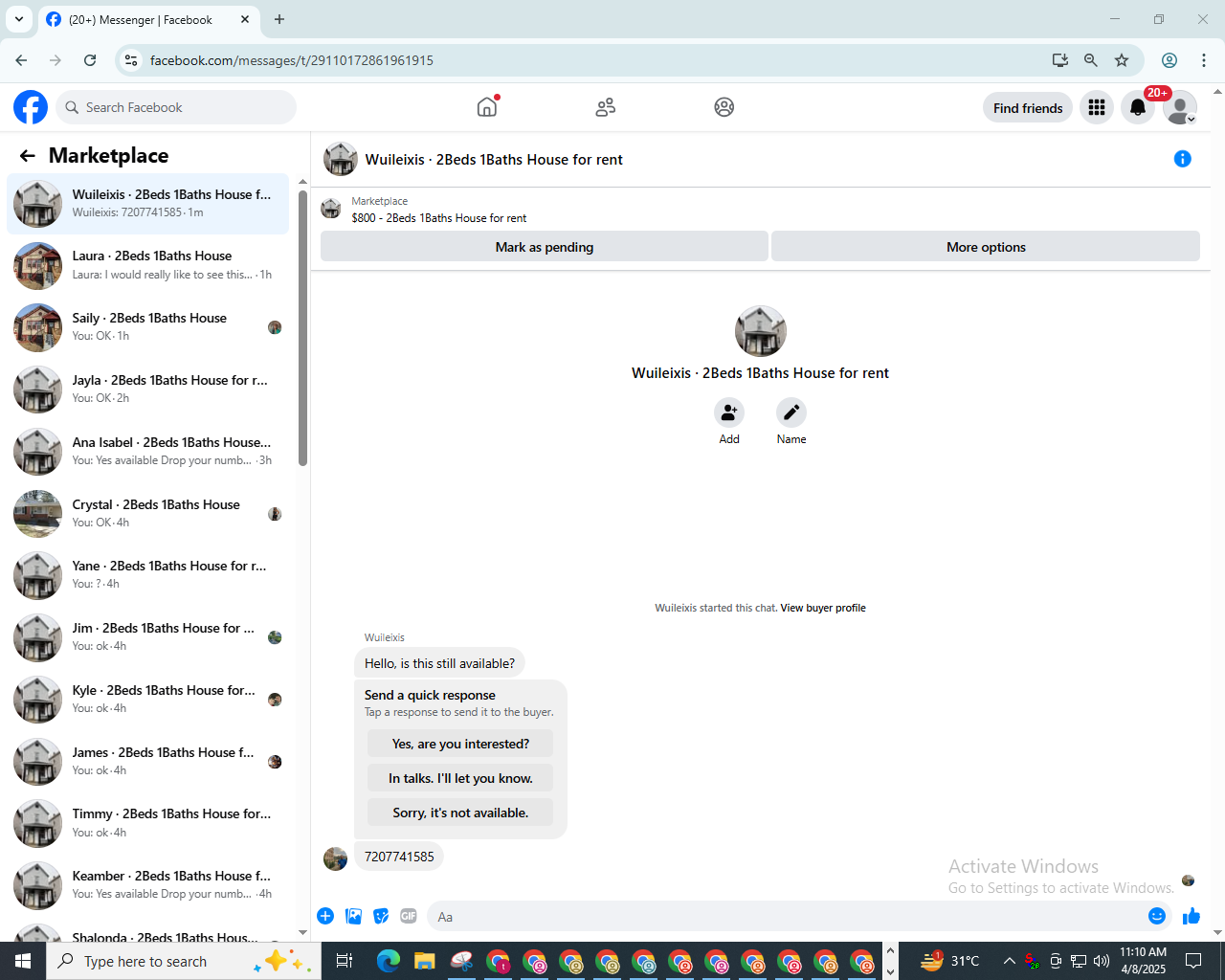Open the Groups icon in top navigation
The height and width of the screenshot is (980, 1225).
pyautogui.click(x=724, y=107)
